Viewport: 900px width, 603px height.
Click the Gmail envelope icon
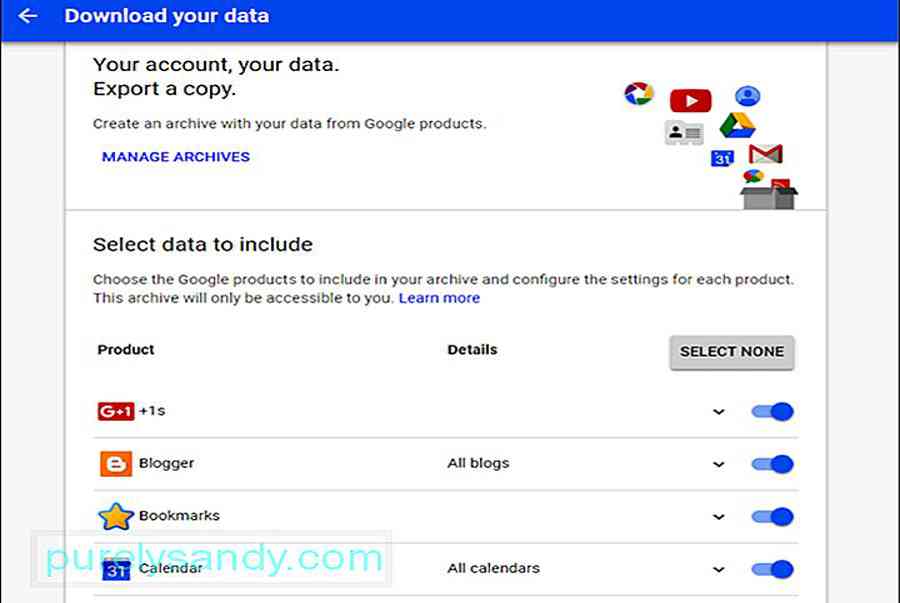click(x=765, y=154)
